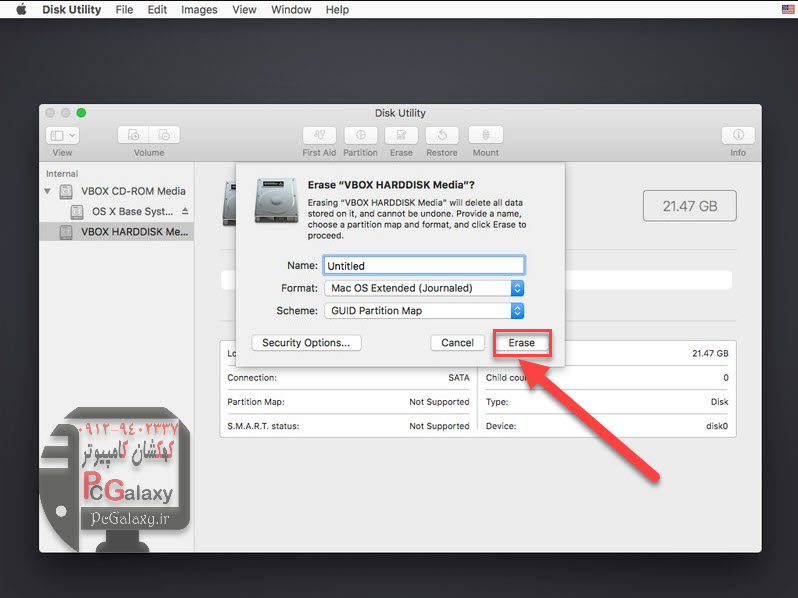Click the Erase toolbar icon
The height and width of the screenshot is (598, 798).
tap(401, 135)
